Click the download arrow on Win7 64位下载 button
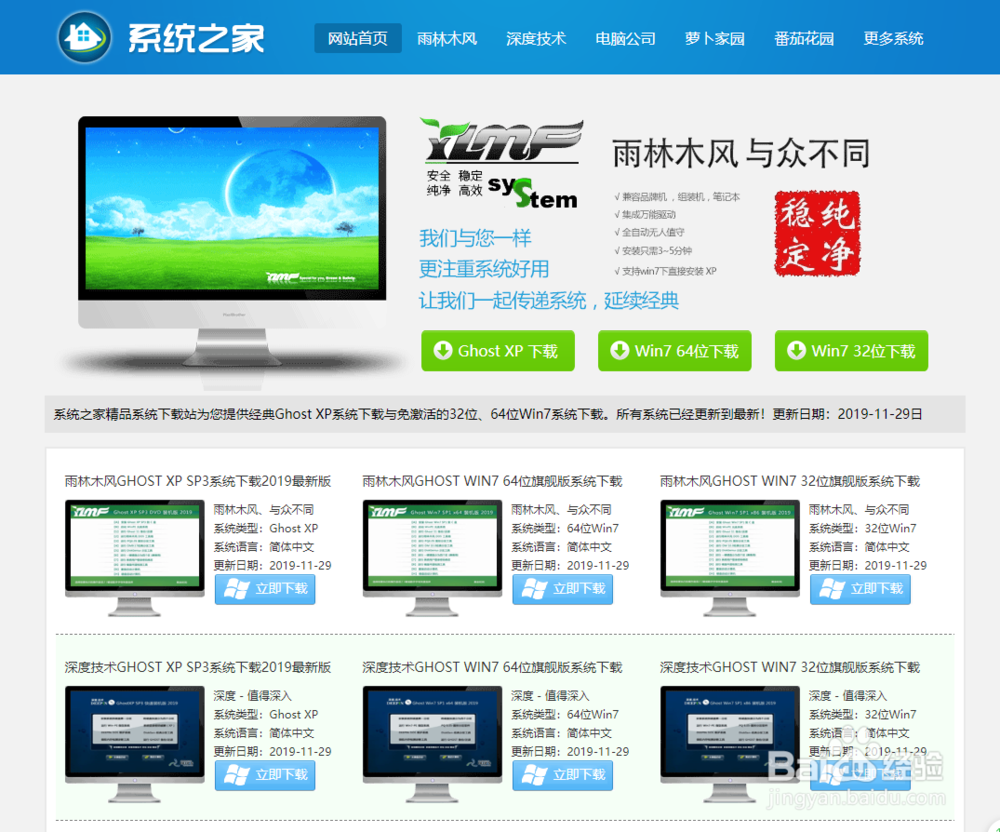The width and height of the screenshot is (1000, 832). (x=621, y=351)
